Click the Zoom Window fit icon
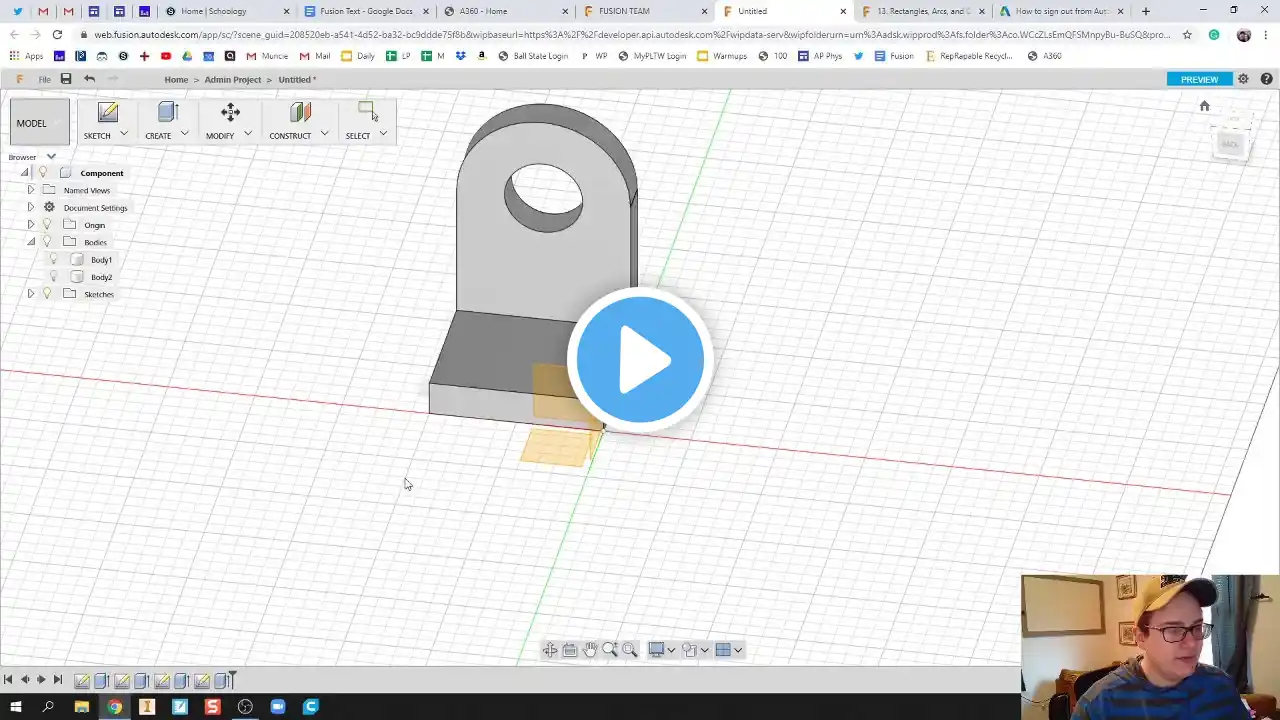 click(630, 650)
